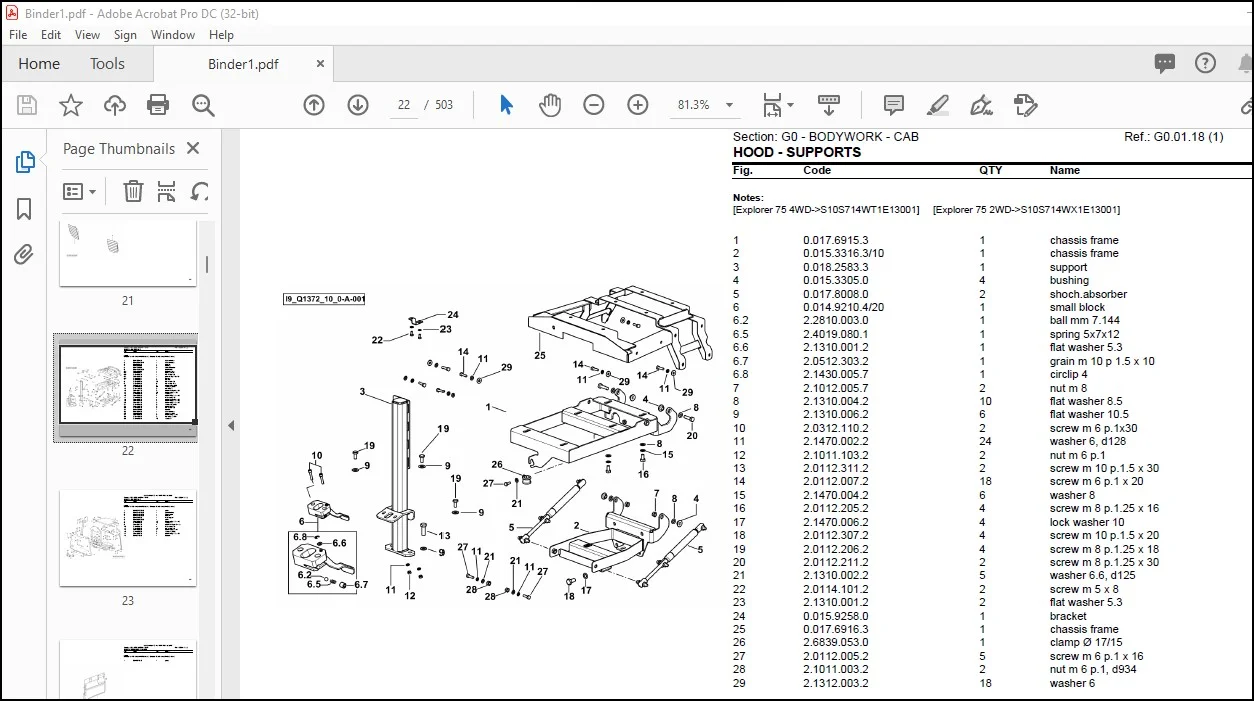Switch to the Tools tab
The image size is (1254, 701).
pyautogui.click(x=107, y=63)
